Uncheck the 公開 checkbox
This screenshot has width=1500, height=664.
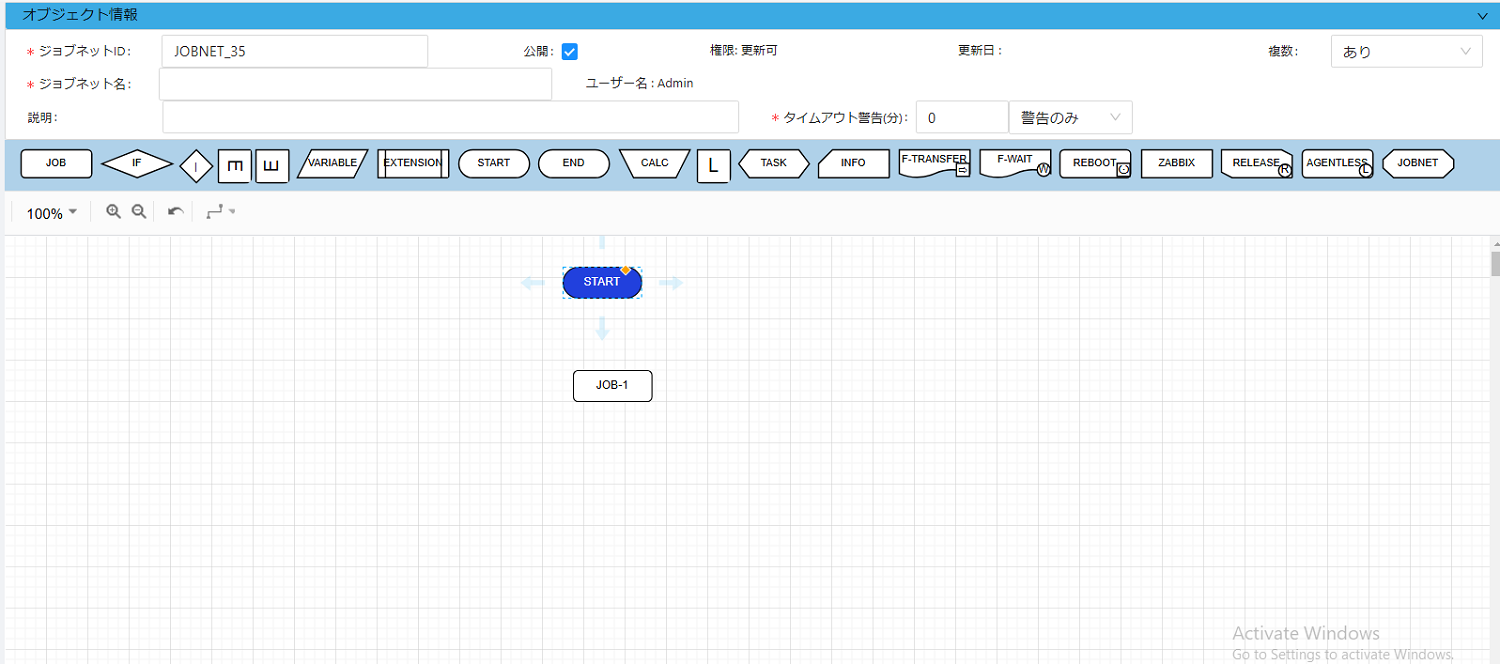coord(569,51)
